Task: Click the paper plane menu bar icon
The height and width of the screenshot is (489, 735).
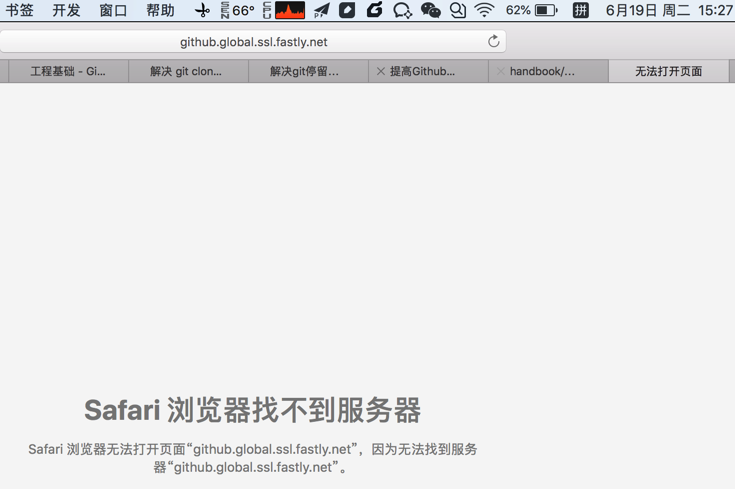Action: click(322, 10)
